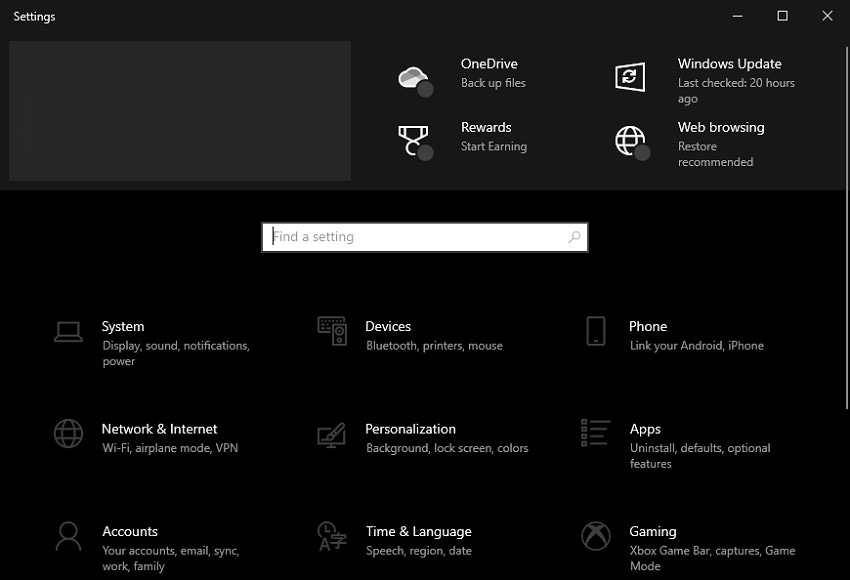
Task: Open Apps settings title
Action: coord(645,429)
